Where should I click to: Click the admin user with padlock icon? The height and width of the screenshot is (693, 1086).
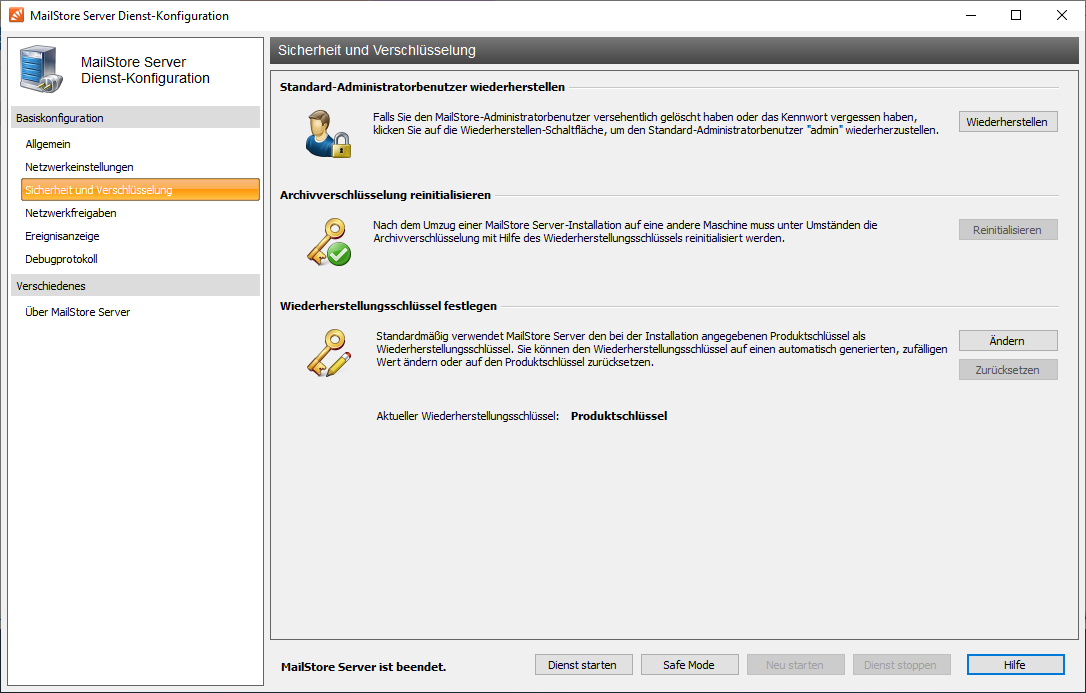328,134
